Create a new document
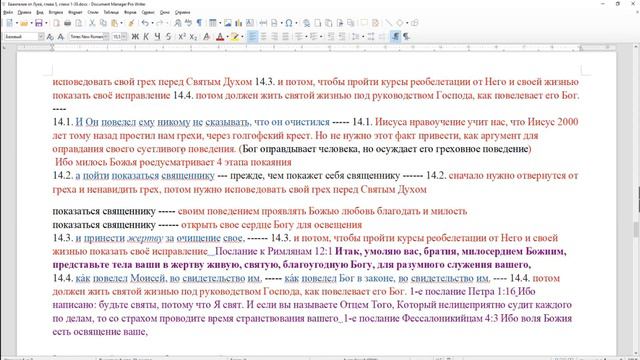 pyautogui.click(x=9, y=23)
